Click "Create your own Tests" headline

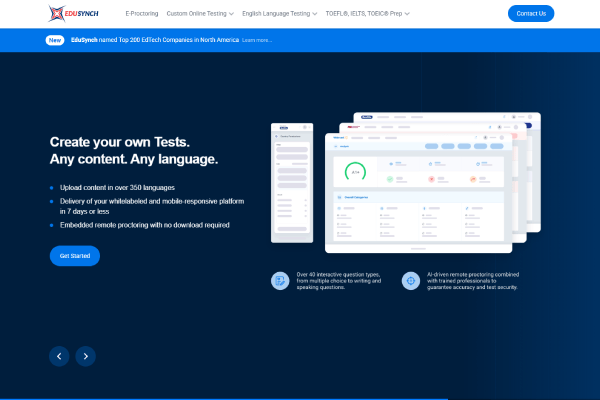coord(120,142)
